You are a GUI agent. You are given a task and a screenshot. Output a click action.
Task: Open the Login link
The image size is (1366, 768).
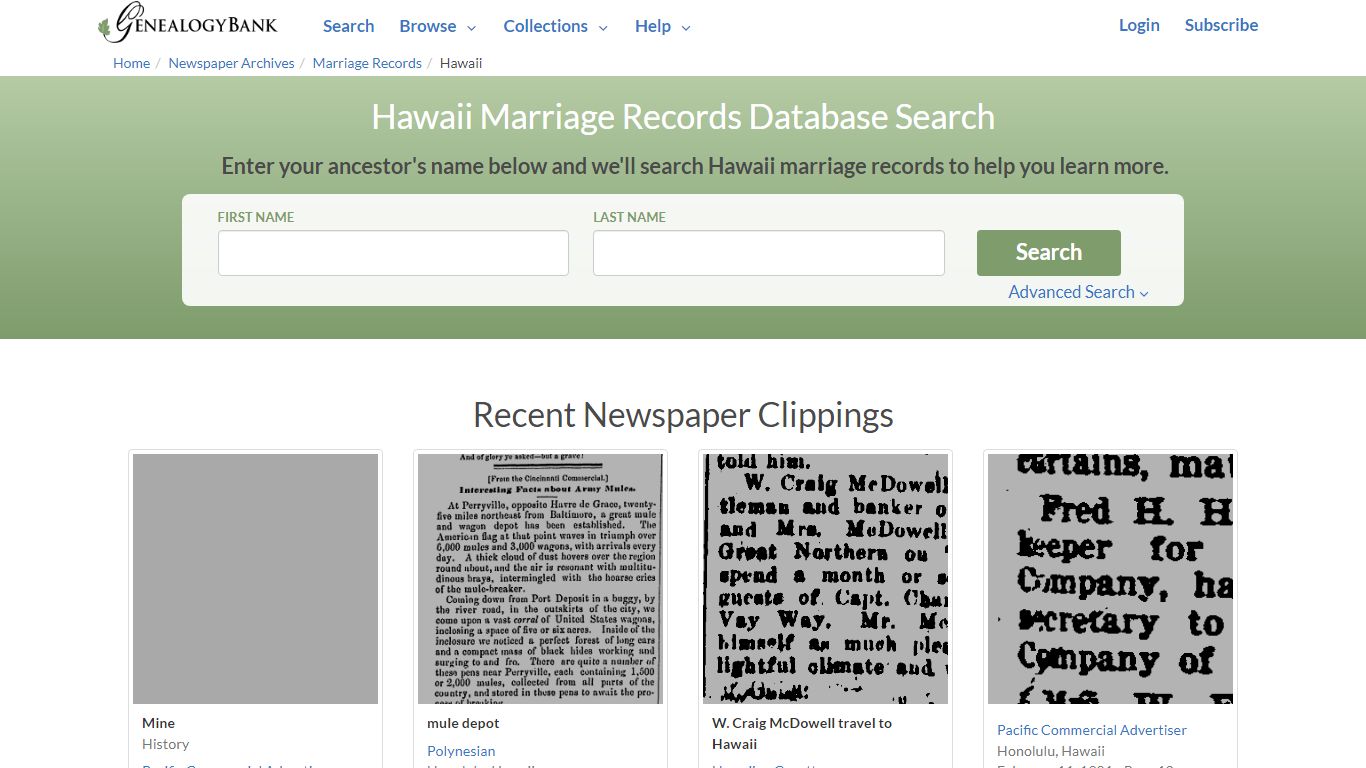point(1139,25)
